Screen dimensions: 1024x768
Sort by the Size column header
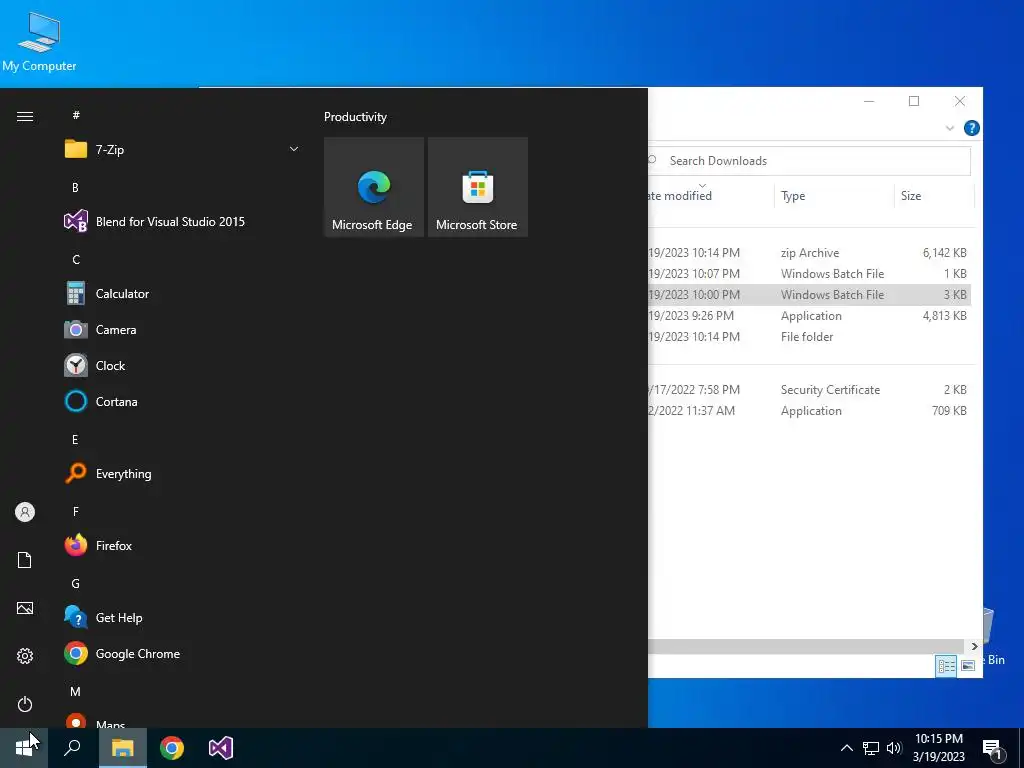tap(934, 196)
